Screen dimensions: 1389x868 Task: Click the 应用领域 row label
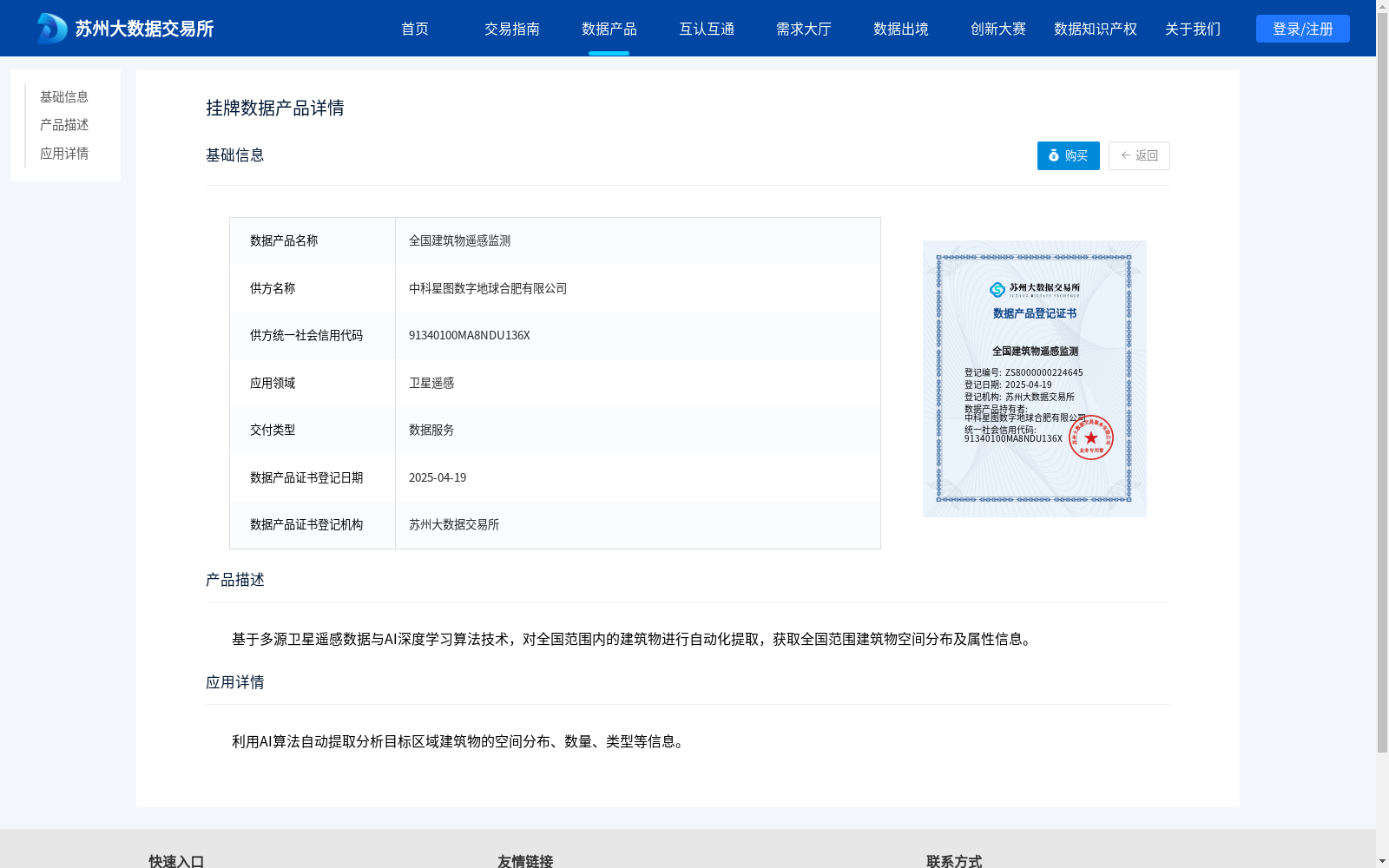[x=273, y=383]
